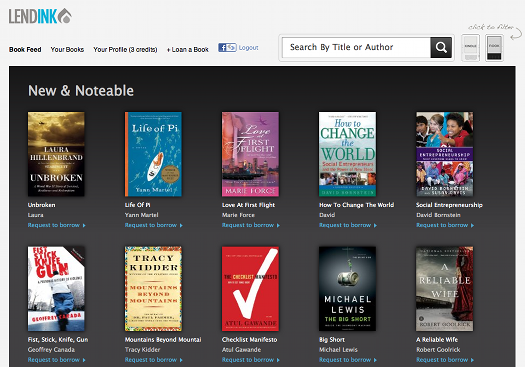Screen dimensions: 525x367
Task: Click author name 'Michael Lewis'
Action: (x=338, y=350)
